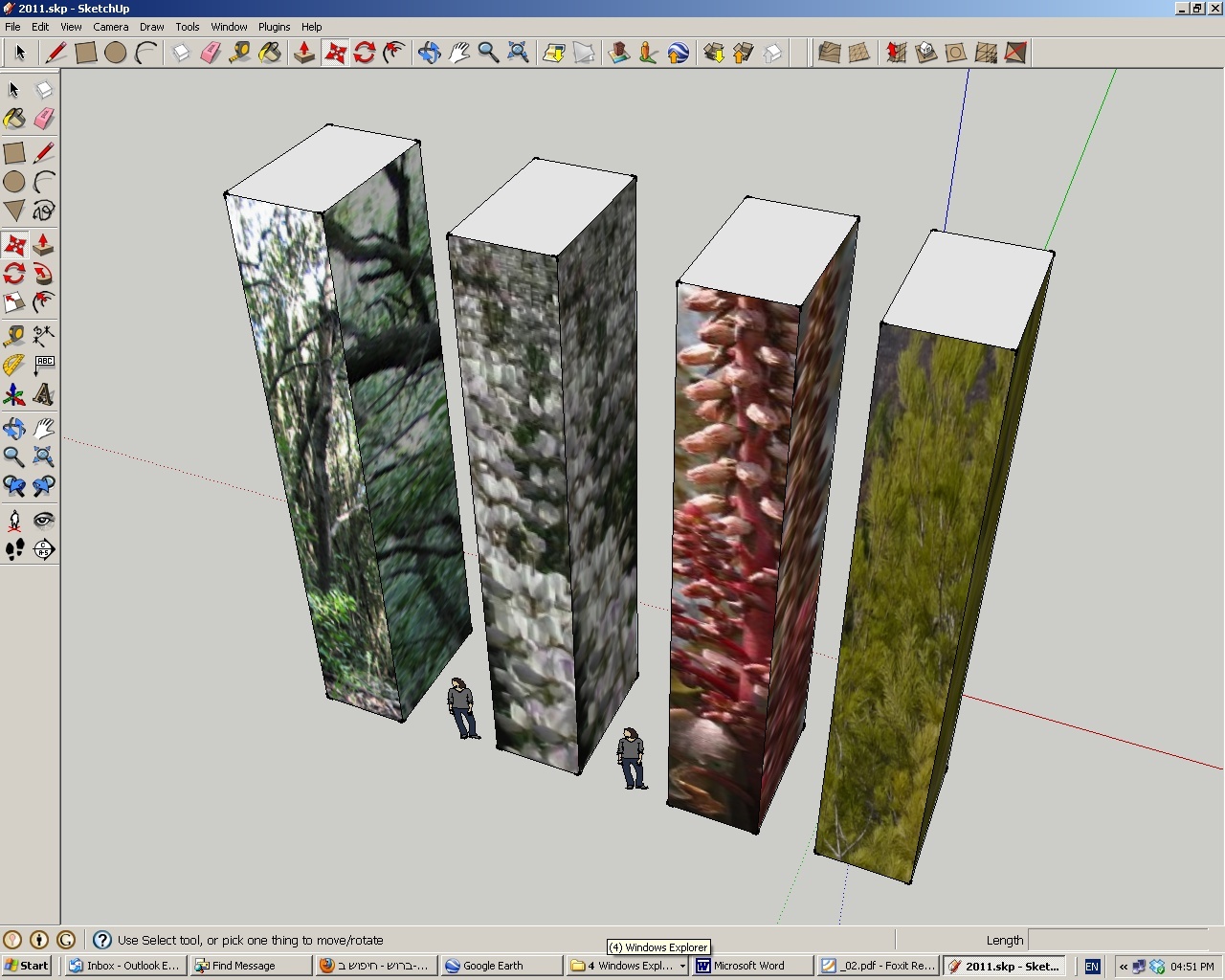The image size is (1225, 980).
Task: Open the status bar help question icon
Action: pos(102,940)
